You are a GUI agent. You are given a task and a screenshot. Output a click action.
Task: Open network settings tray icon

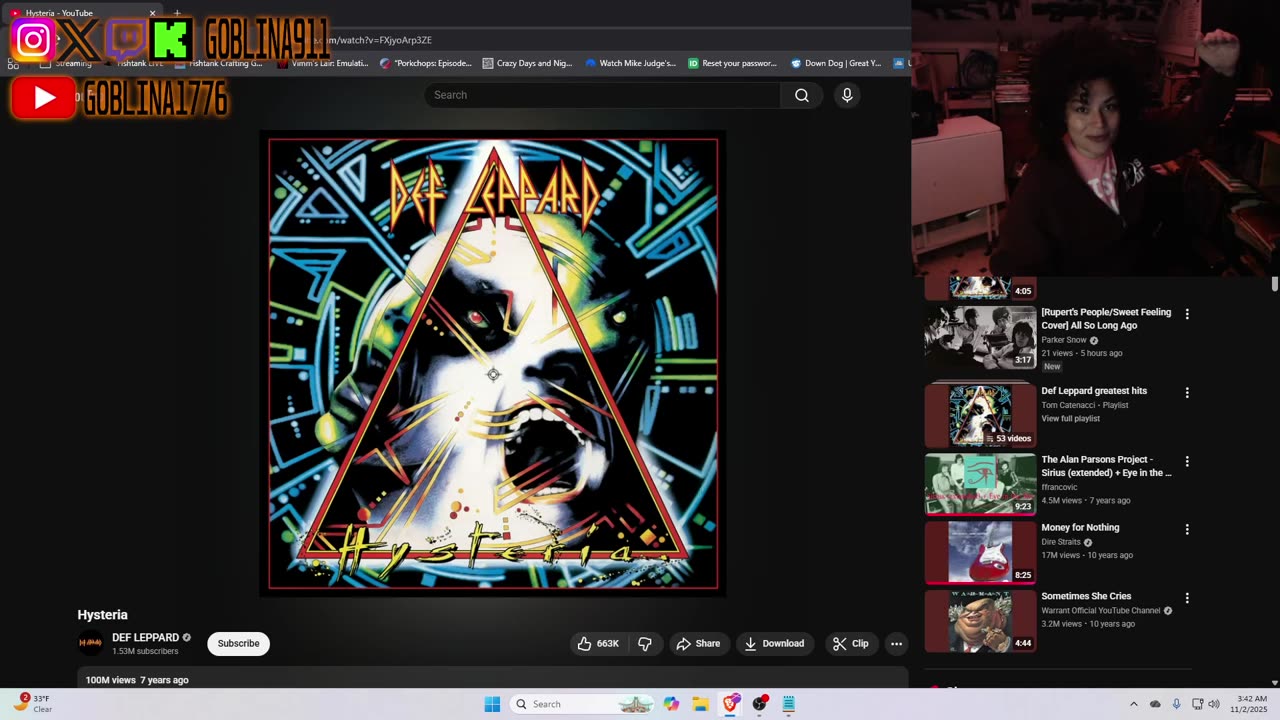click(x=1197, y=704)
